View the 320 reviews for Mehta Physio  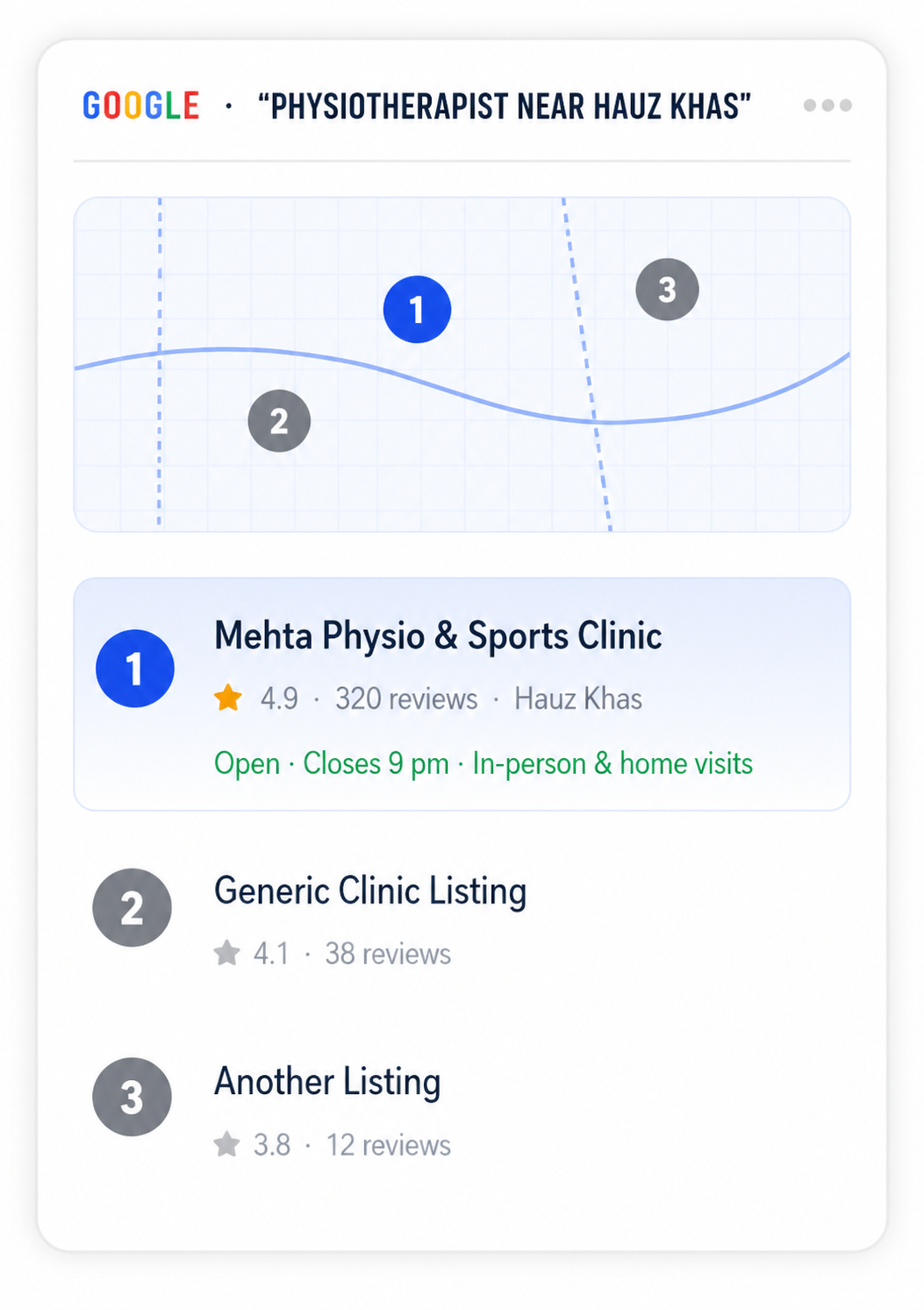pos(406,699)
